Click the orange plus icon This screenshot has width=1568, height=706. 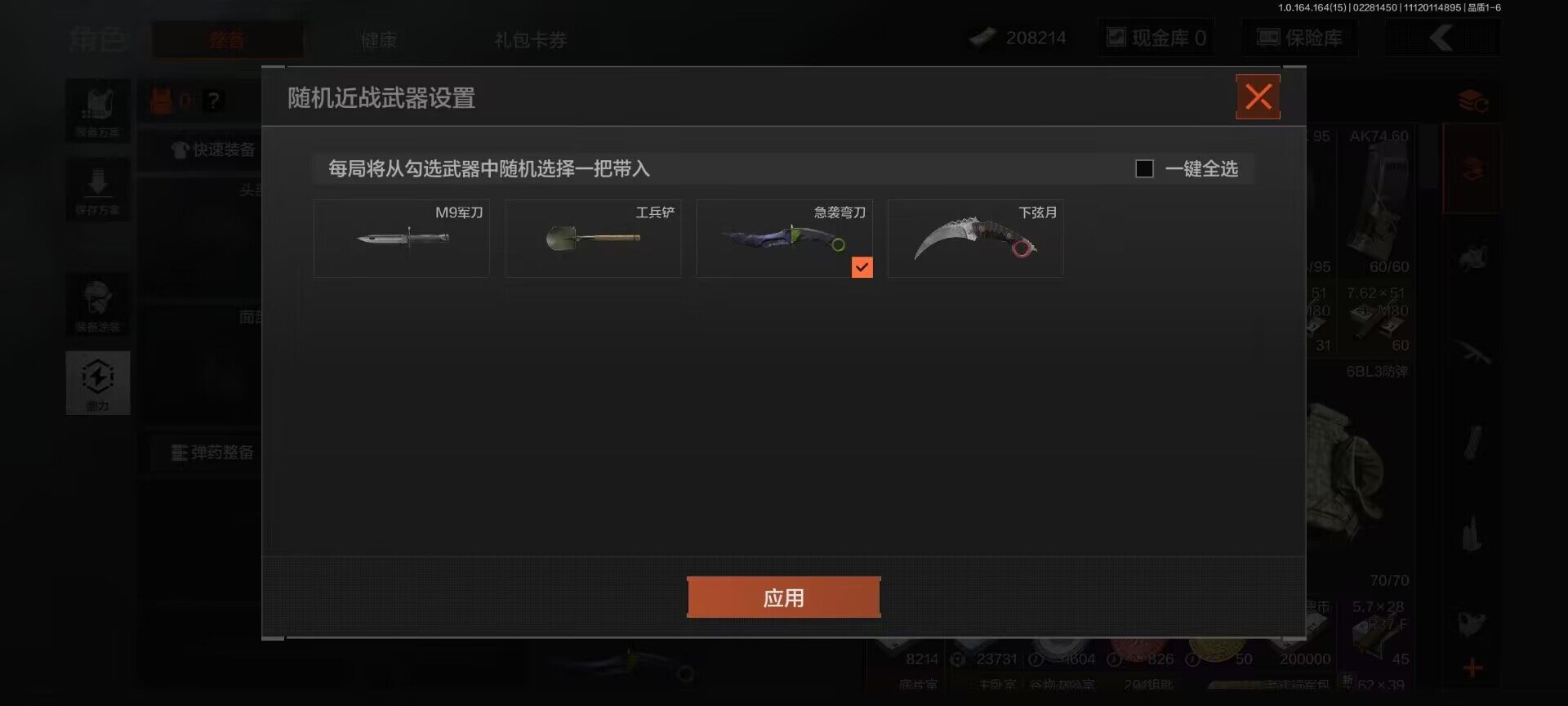click(1472, 668)
